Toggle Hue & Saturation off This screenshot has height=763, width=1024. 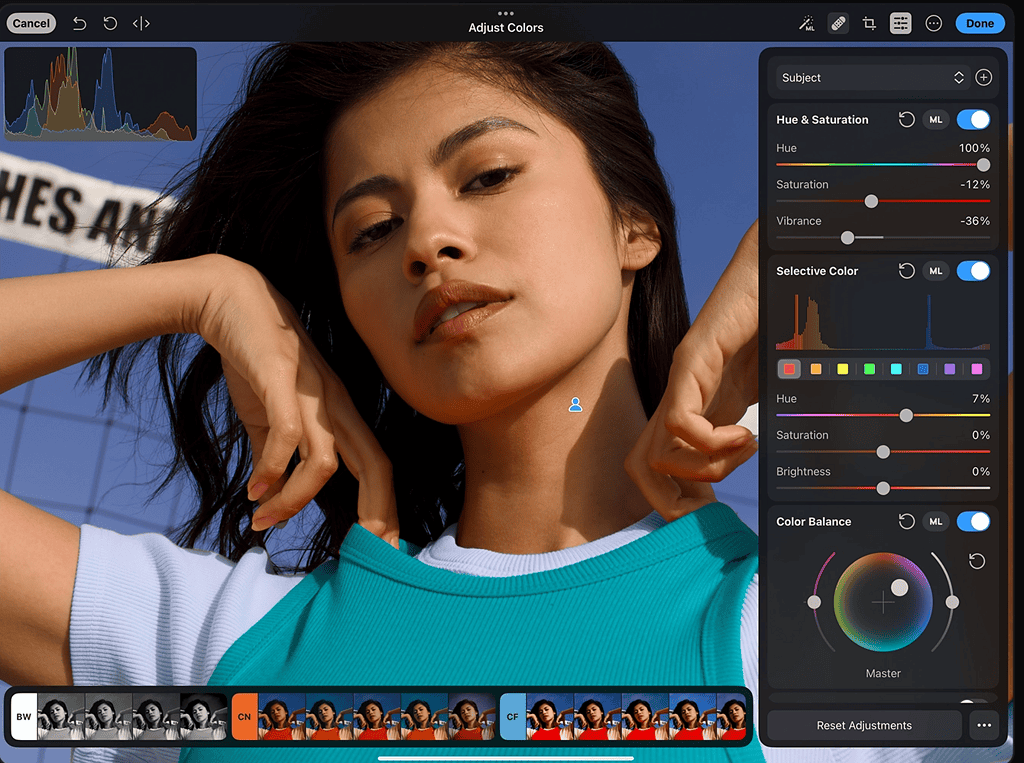coord(973,120)
